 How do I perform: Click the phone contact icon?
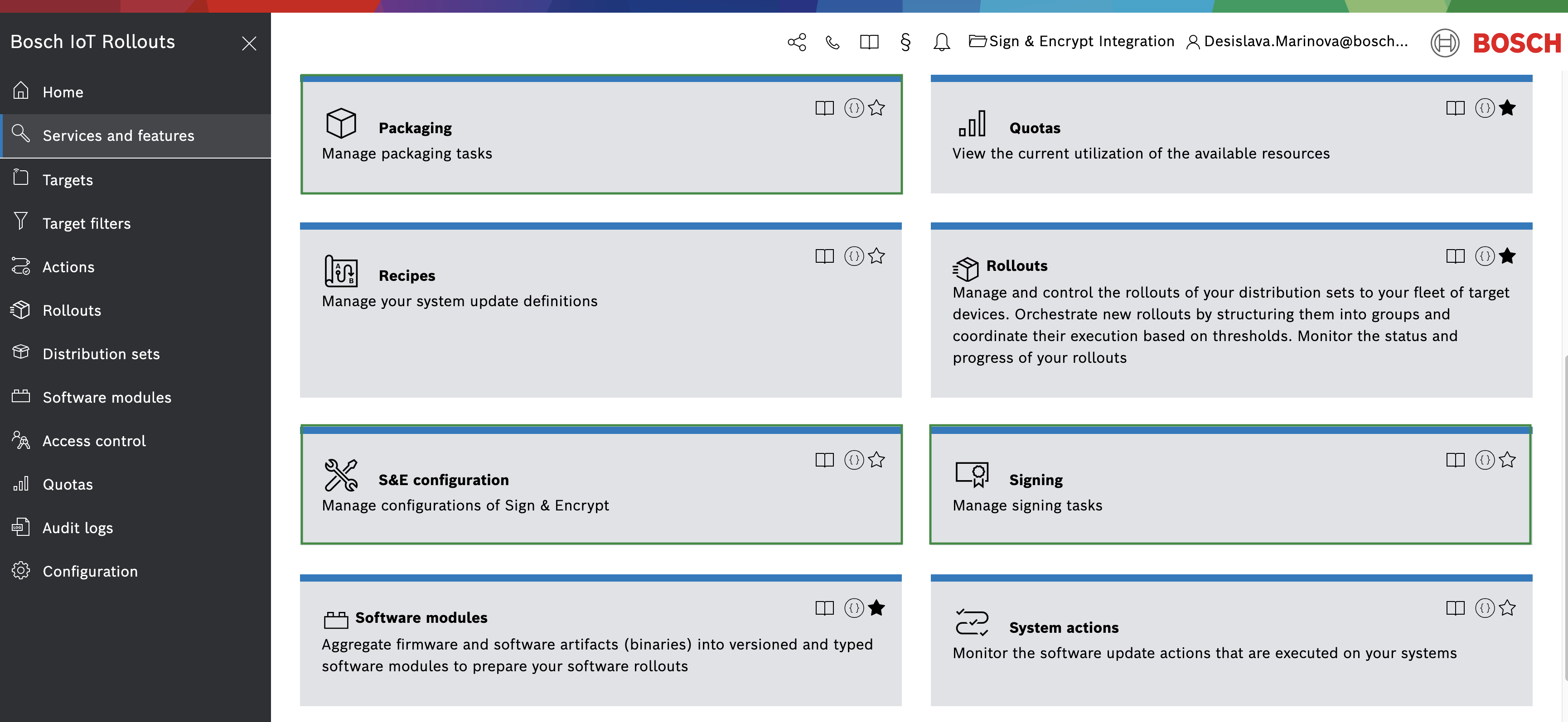click(832, 42)
